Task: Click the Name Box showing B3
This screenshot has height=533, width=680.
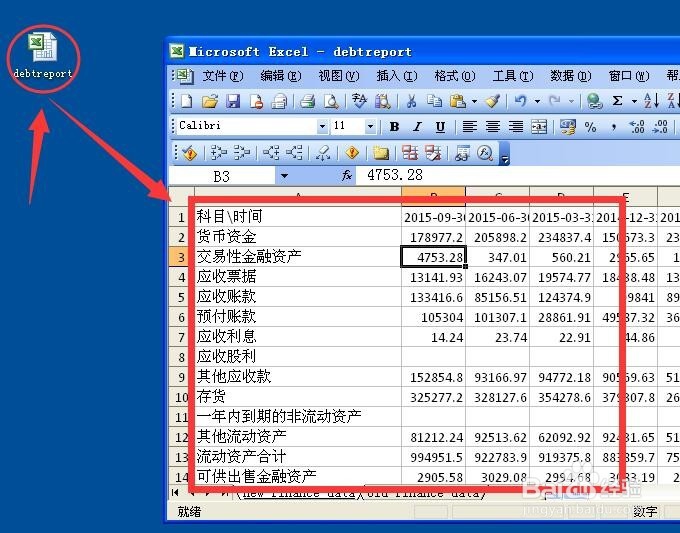Action: pyautogui.click(x=222, y=176)
